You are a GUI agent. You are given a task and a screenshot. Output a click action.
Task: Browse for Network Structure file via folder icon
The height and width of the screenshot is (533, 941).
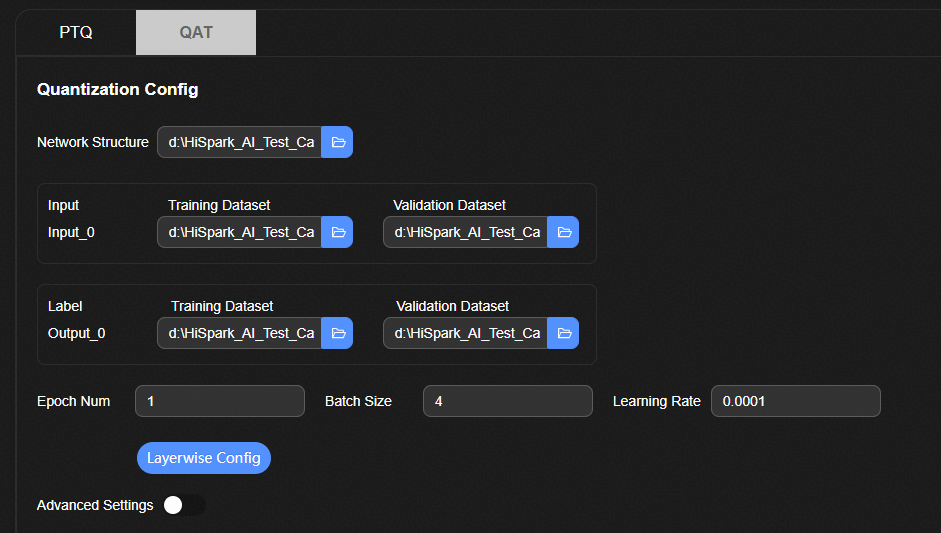pyautogui.click(x=338, y=142)
